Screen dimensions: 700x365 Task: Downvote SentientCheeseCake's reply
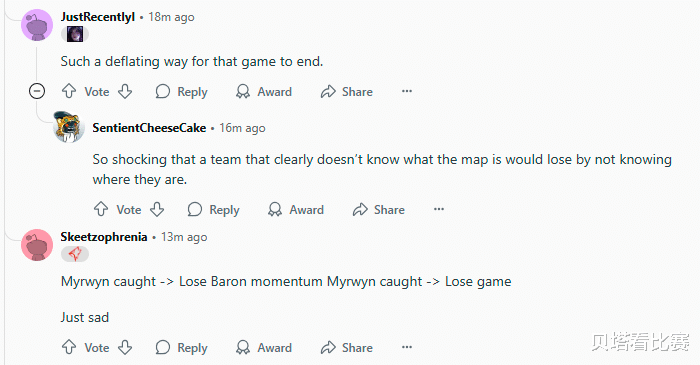(x=157, y=209)
